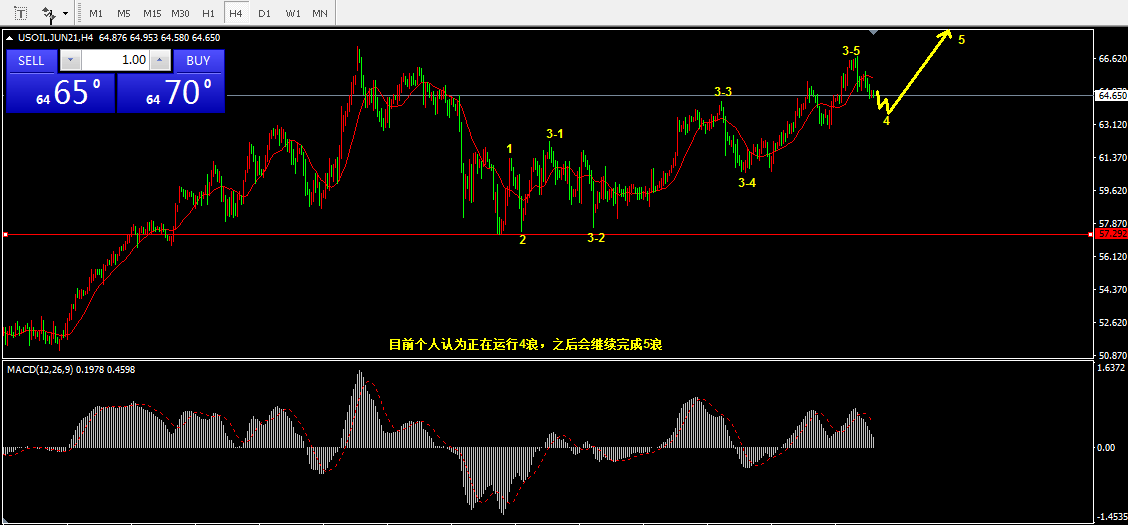
Task: Click the -1.4535 MACD scale value
Action: 1110,516
